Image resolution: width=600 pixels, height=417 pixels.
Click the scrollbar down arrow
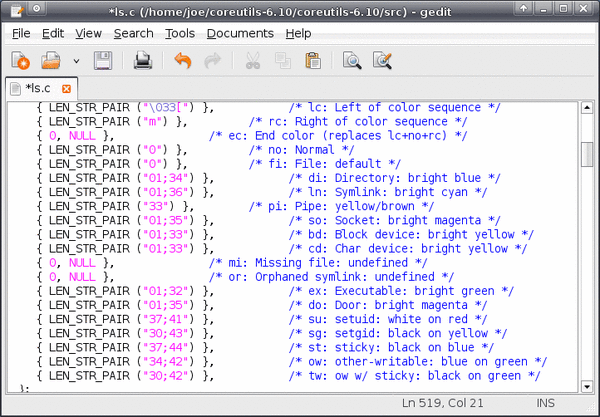click(x=587, y=386)
